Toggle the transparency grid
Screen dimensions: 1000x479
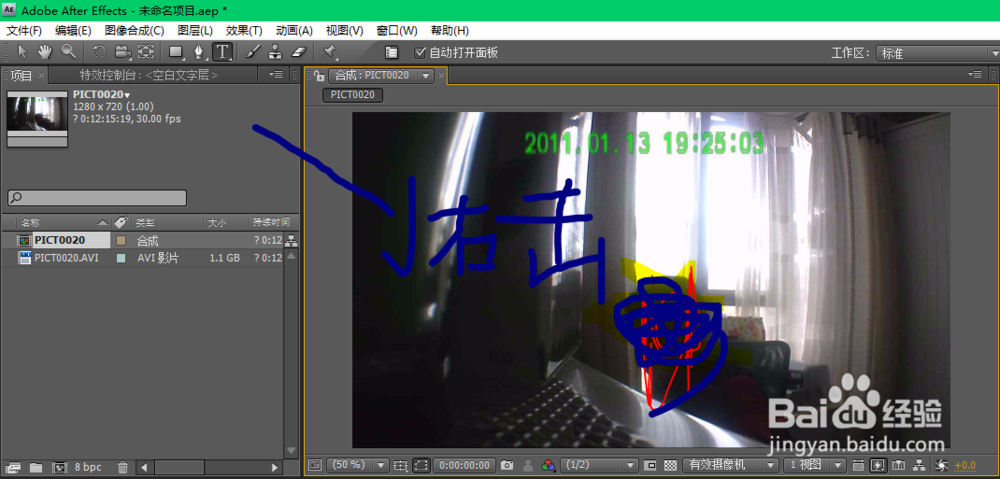point(670,465)
